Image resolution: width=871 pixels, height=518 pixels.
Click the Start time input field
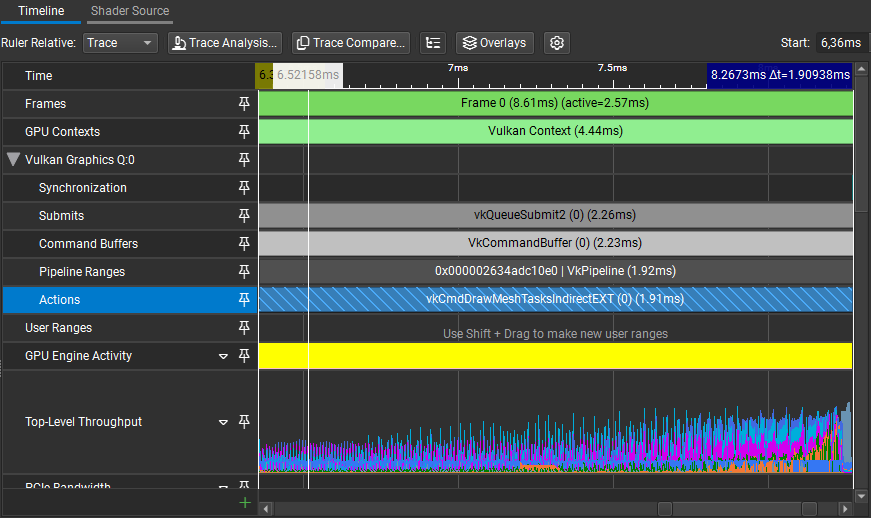840,43
